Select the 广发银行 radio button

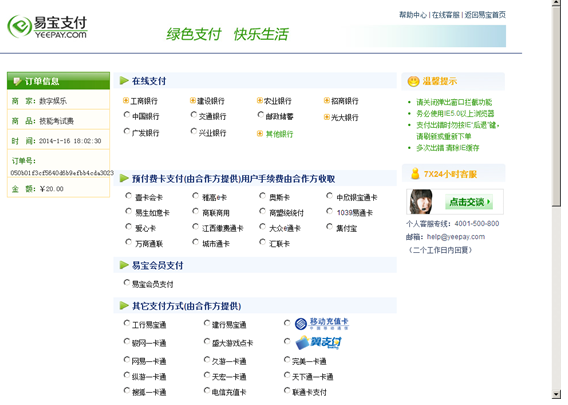coord(126,131)
